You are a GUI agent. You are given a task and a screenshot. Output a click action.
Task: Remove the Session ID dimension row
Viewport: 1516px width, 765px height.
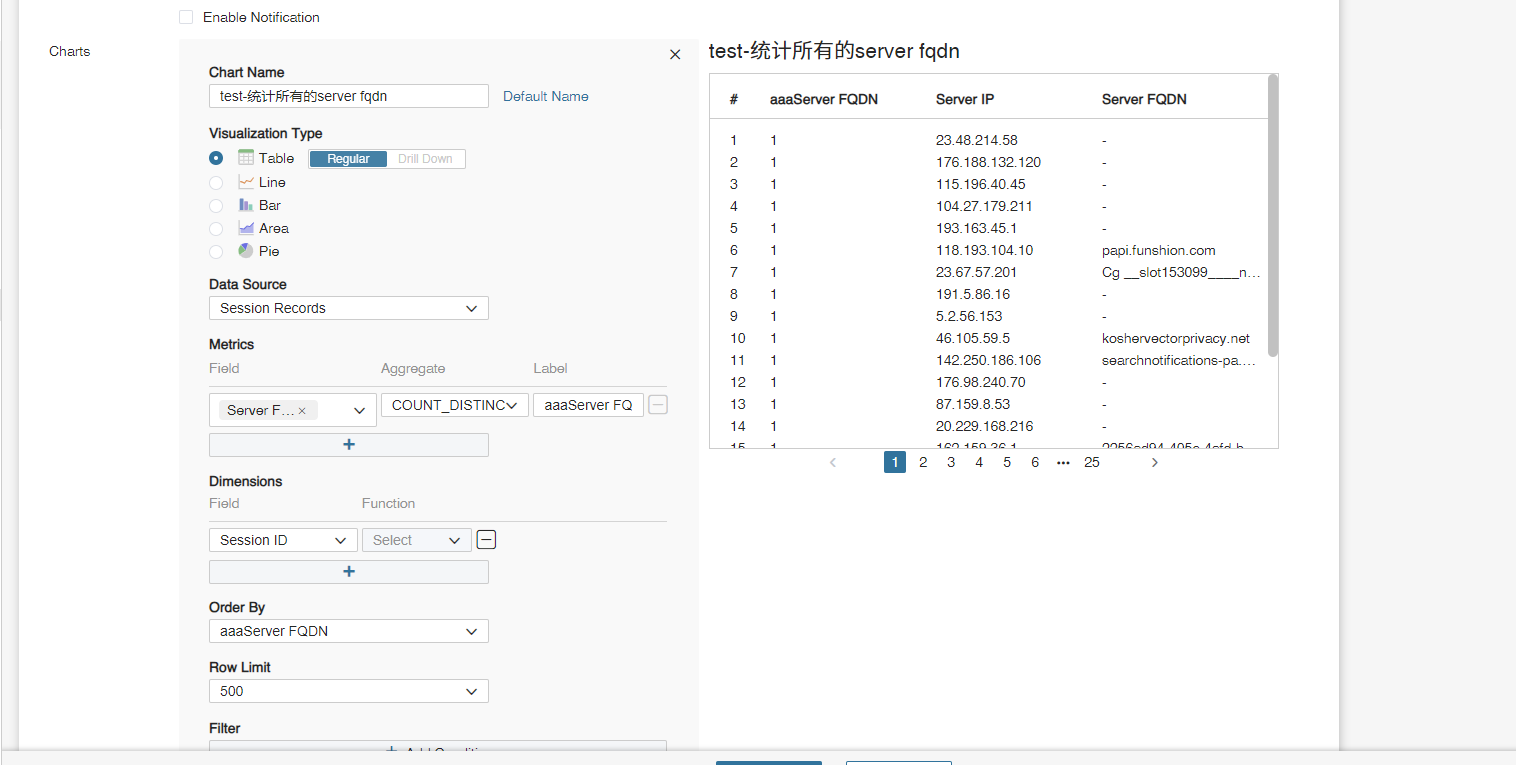point(486,540)
